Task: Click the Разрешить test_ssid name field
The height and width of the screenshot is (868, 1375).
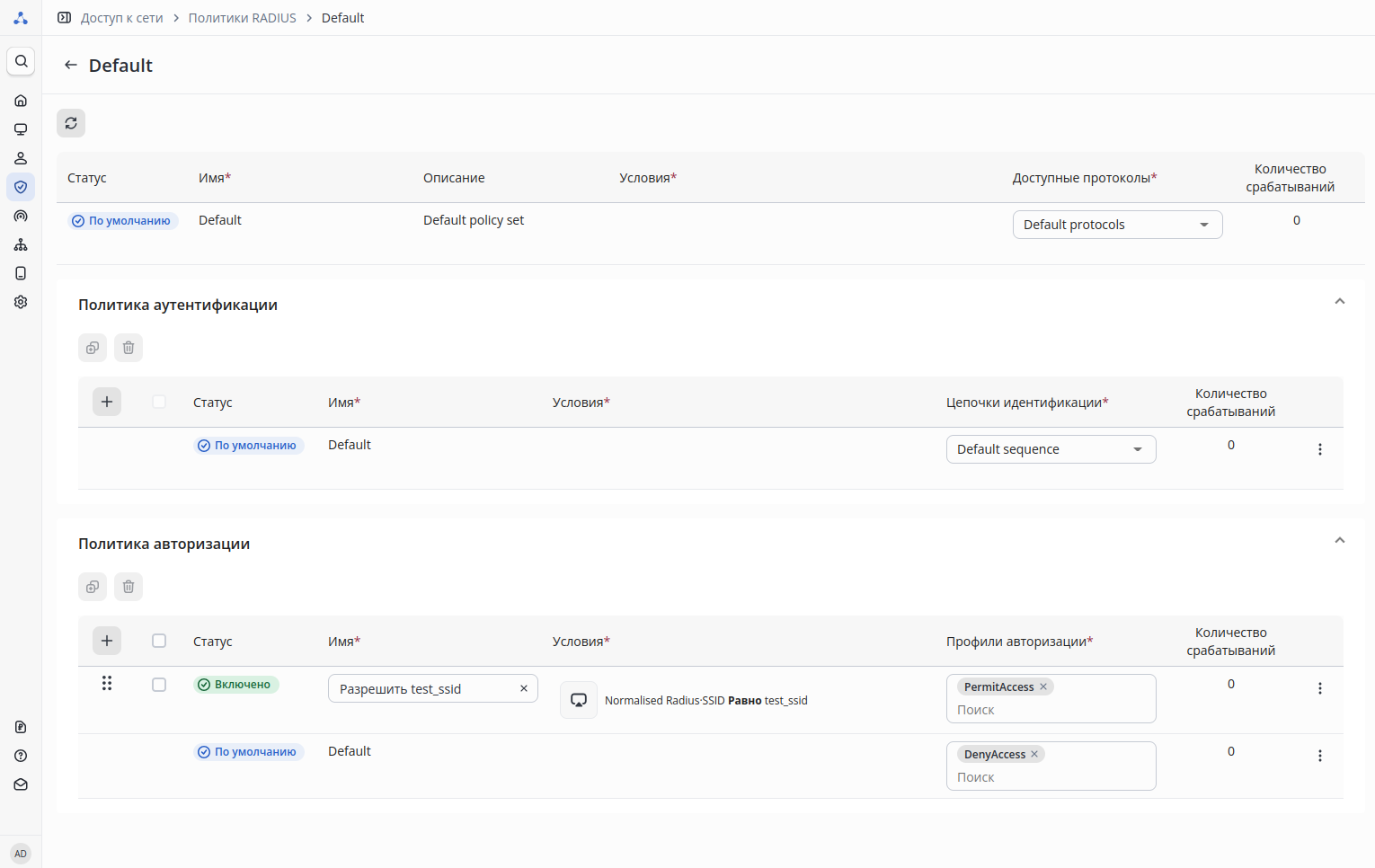Action: coord(422,688)
